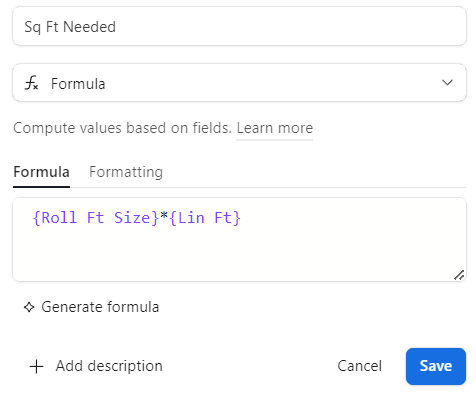Click the {Roll Ft Size} field token
The image size is (476, 396).
96,218
